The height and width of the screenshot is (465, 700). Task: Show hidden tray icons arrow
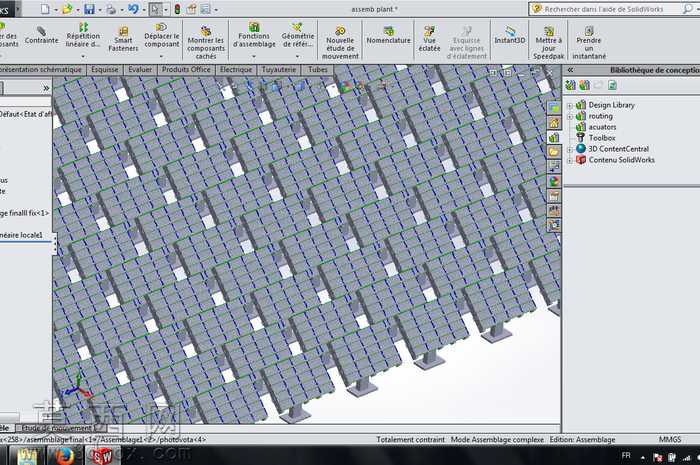pos(643,457)
